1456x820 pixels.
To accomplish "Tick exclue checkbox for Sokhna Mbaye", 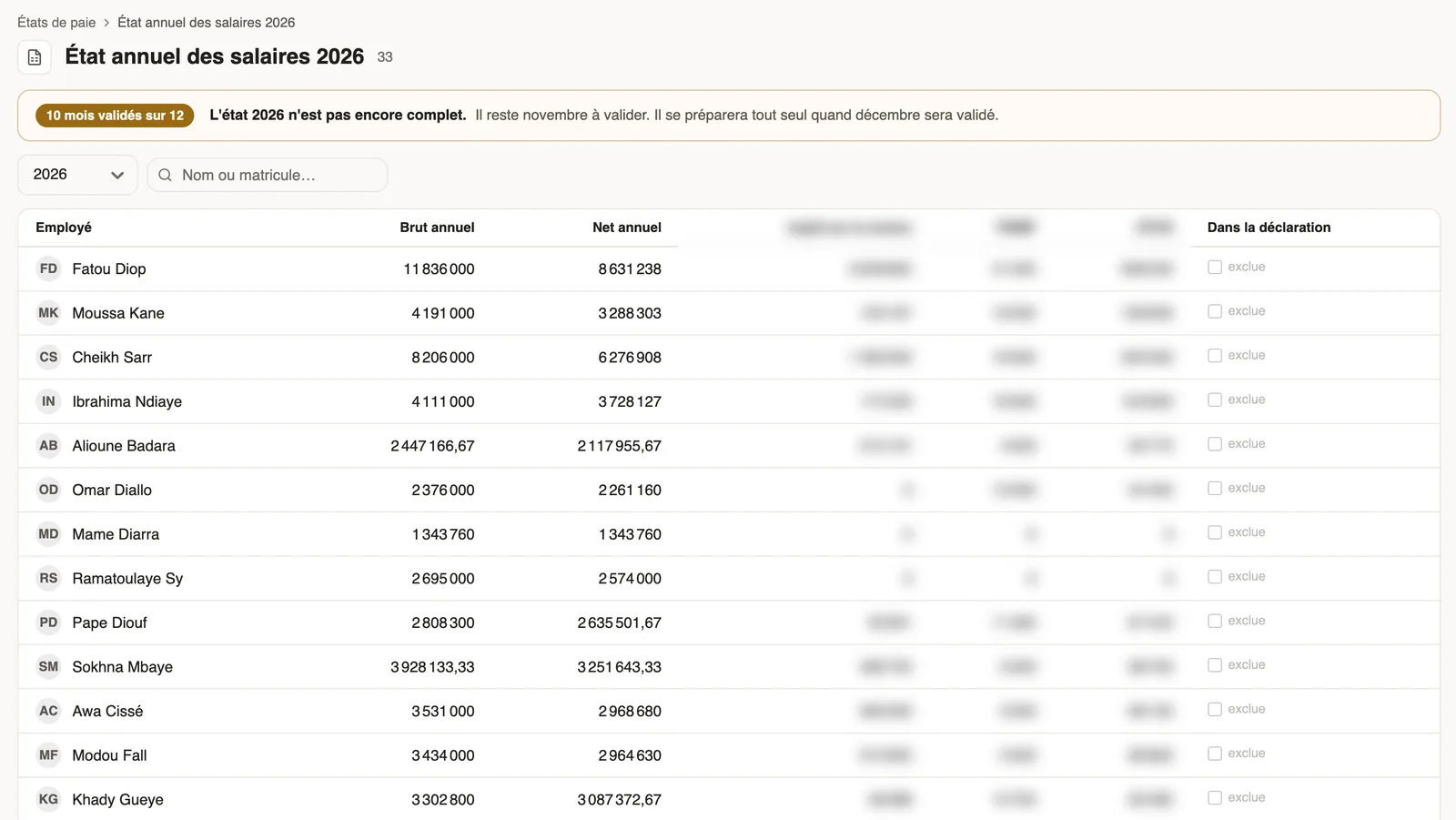I will pyautogui.click(x=1215, y=665).
